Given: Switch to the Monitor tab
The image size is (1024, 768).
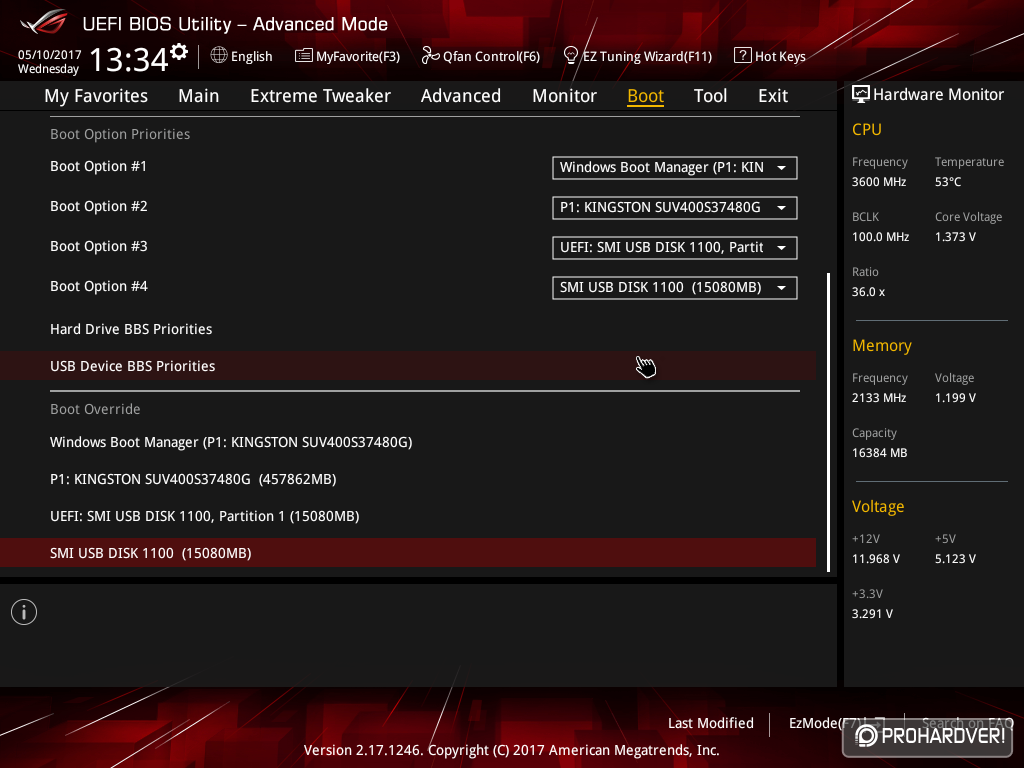Looking at the screenshot, I should coord(564,96).
